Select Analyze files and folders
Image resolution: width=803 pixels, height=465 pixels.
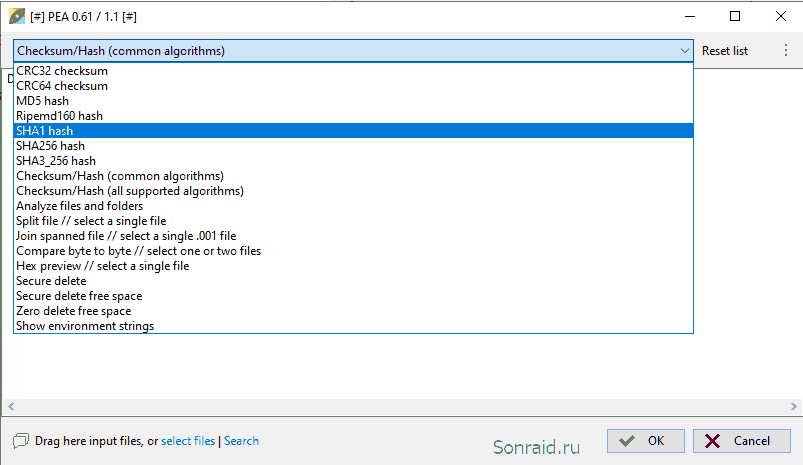click(x=353, y=206)
